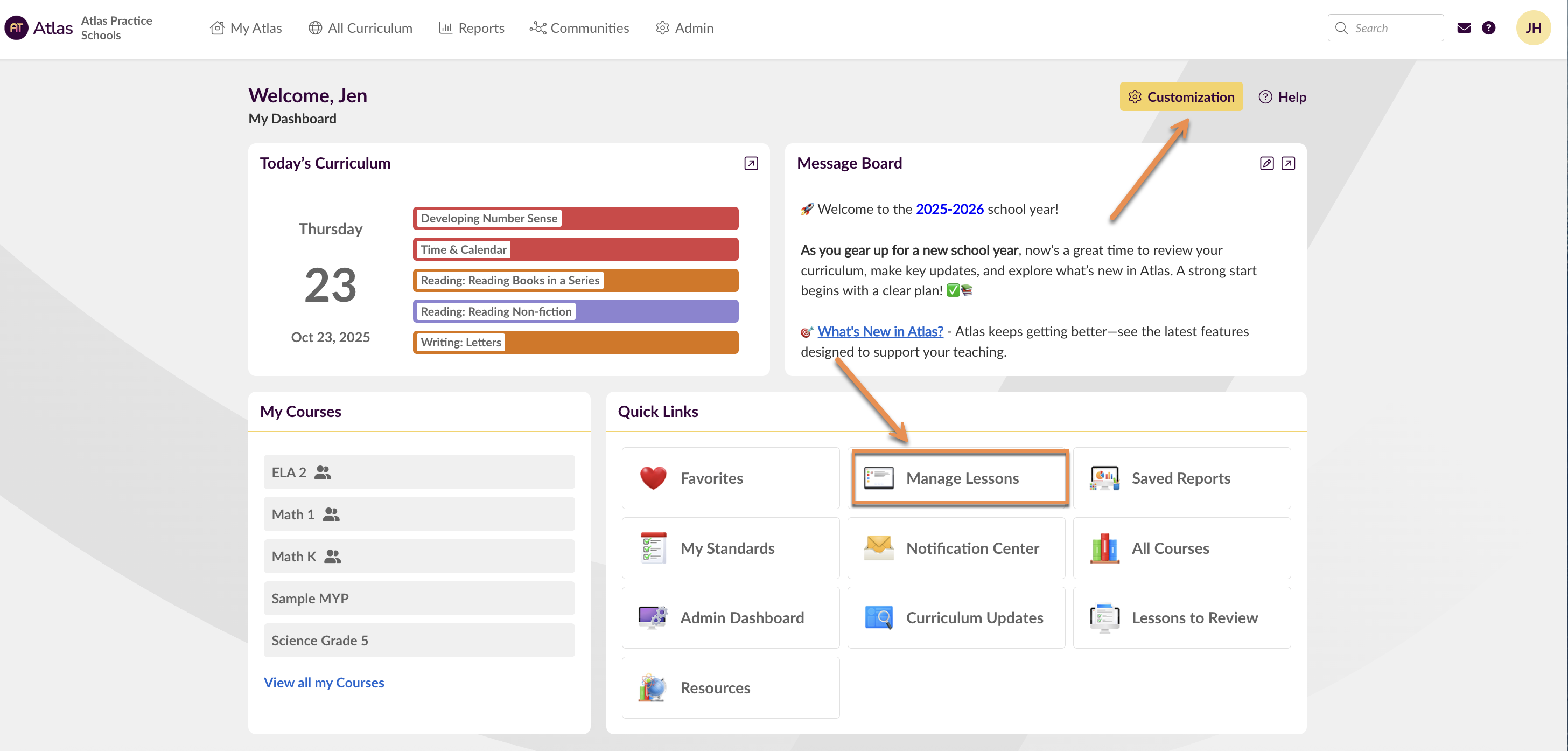Click the Notification Center envelope tile
The image size is (1568, 751).
pos(956,548)
